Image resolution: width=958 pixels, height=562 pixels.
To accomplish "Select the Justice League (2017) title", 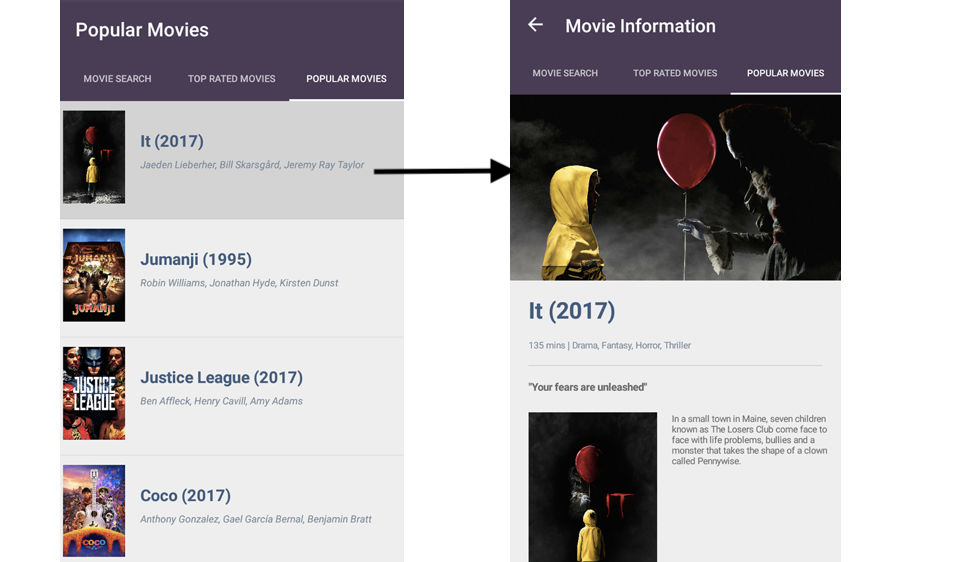I will click(222, 378).
